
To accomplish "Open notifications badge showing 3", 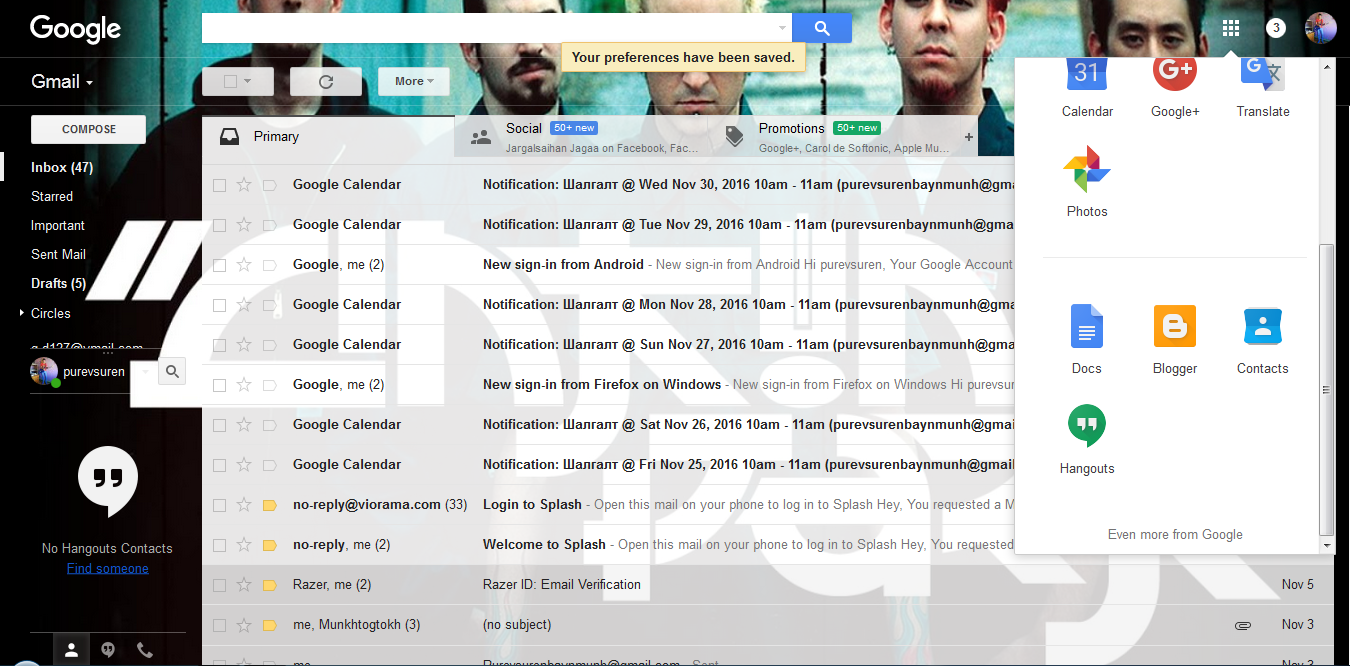I will click(x=1276, y=28).
